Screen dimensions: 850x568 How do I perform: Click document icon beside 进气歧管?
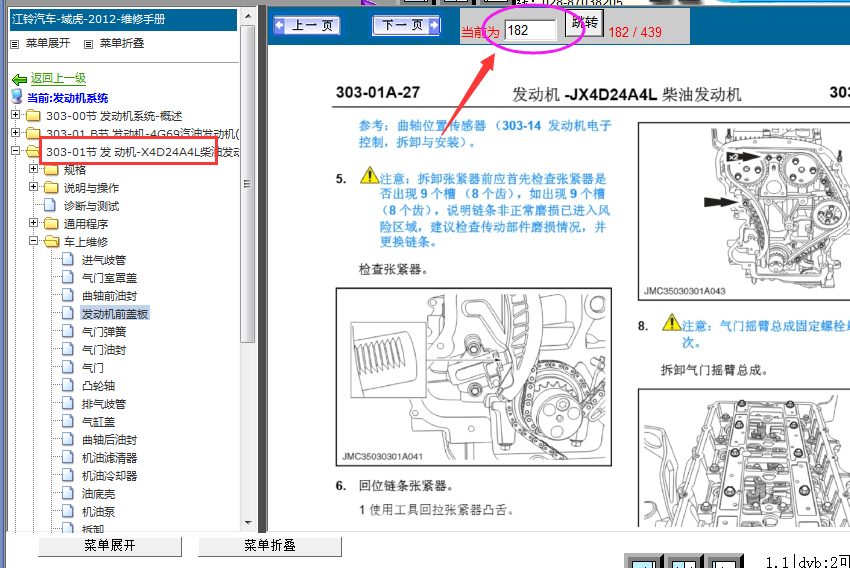(68, 259)
